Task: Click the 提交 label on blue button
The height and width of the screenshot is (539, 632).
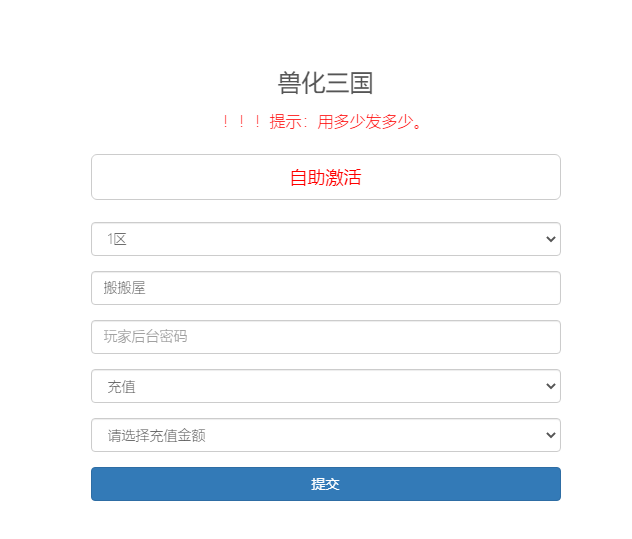Action: click(325, 484)
